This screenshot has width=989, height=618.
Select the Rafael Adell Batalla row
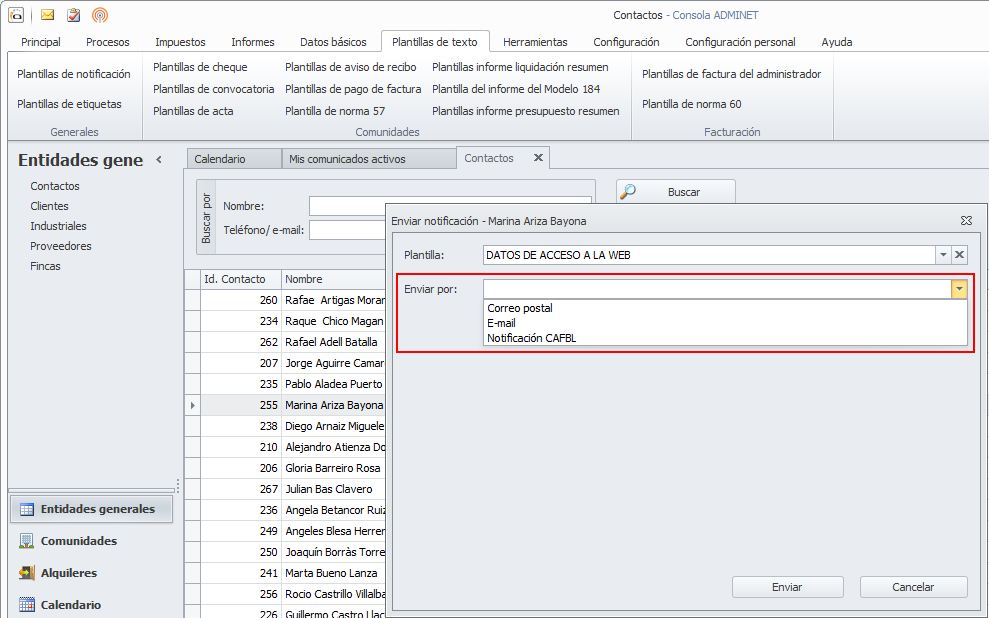285,342
